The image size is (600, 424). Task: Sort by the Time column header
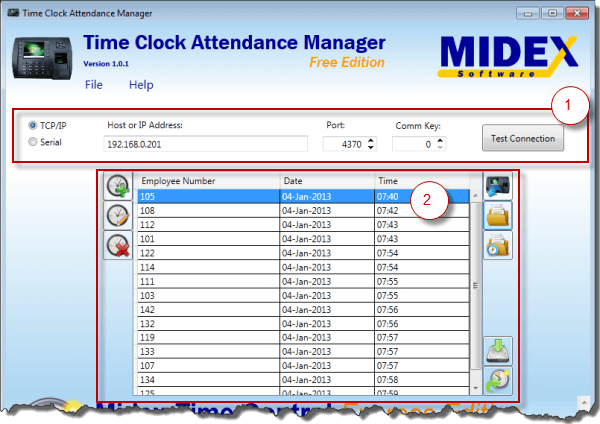422,181
